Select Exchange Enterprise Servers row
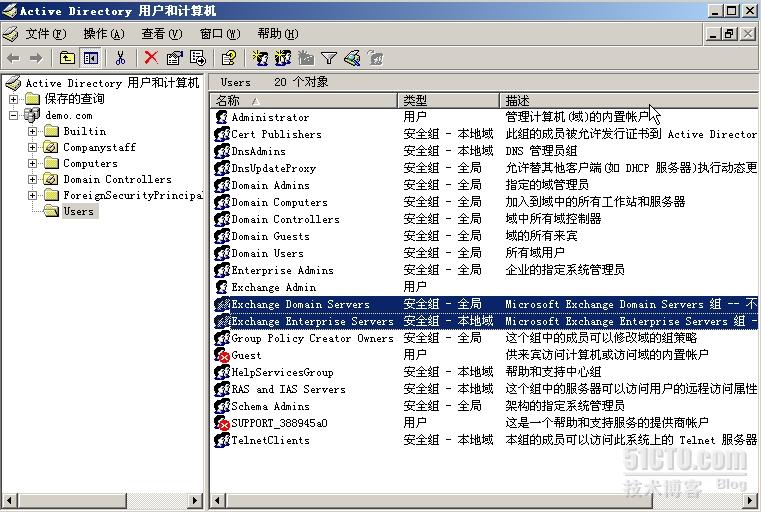This screenshot has width=761, height=512. (485, 321)
